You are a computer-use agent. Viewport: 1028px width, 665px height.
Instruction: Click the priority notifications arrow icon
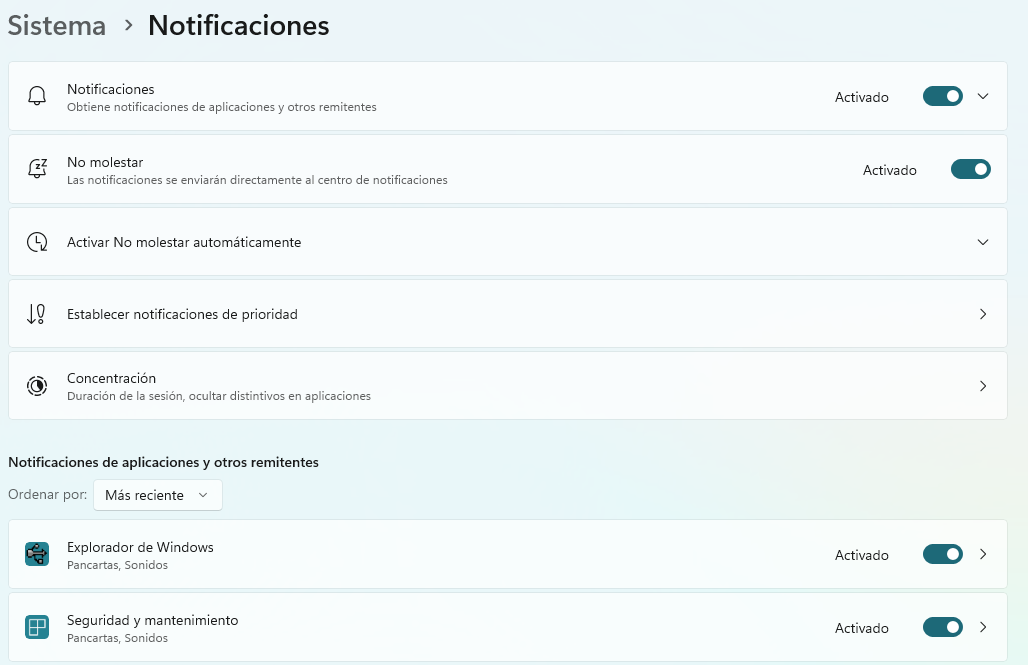click(36, 314)
